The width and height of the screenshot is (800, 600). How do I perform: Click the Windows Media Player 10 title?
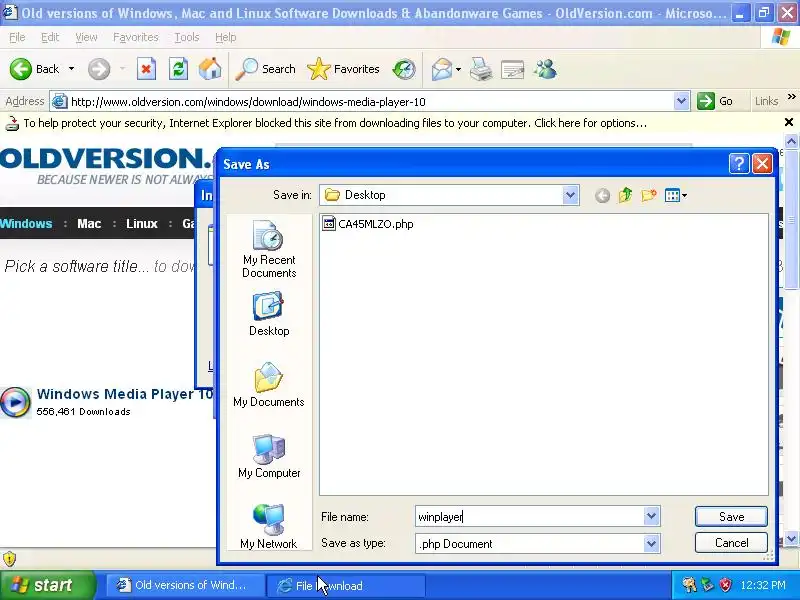point(124,394)
